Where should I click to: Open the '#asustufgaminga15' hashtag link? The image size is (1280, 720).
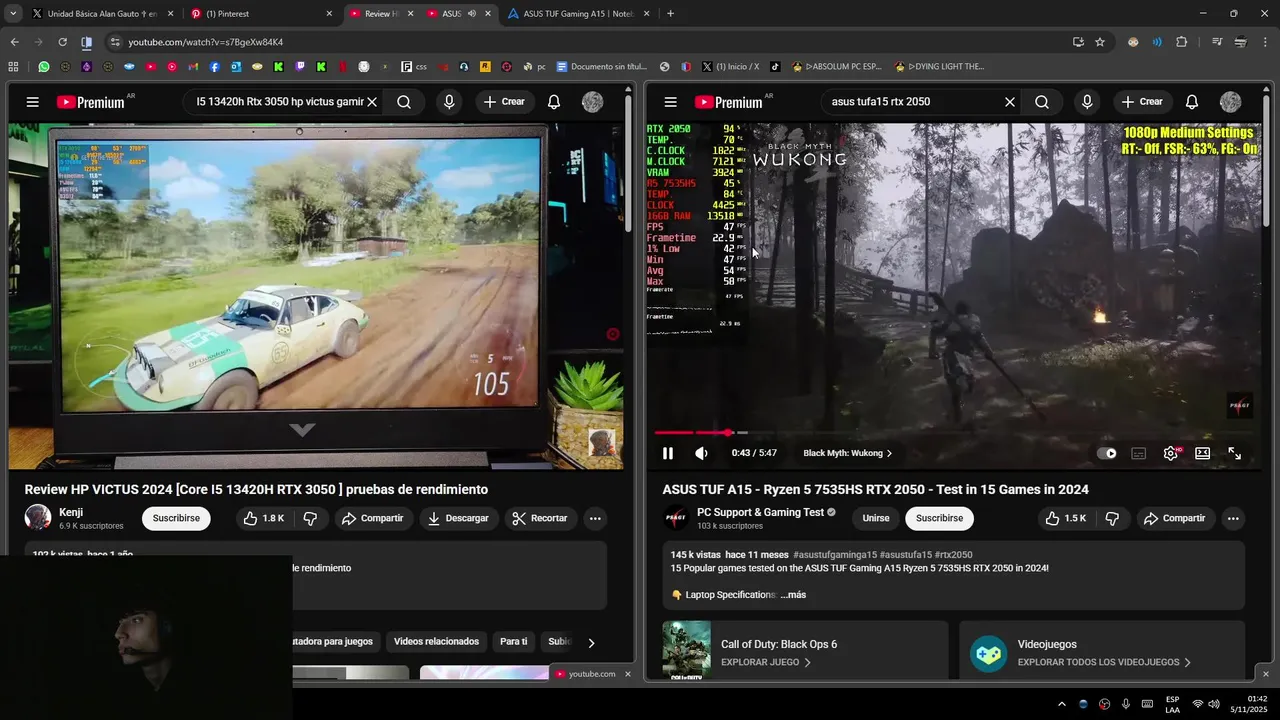pyautogui.click(x=834, y=555)
